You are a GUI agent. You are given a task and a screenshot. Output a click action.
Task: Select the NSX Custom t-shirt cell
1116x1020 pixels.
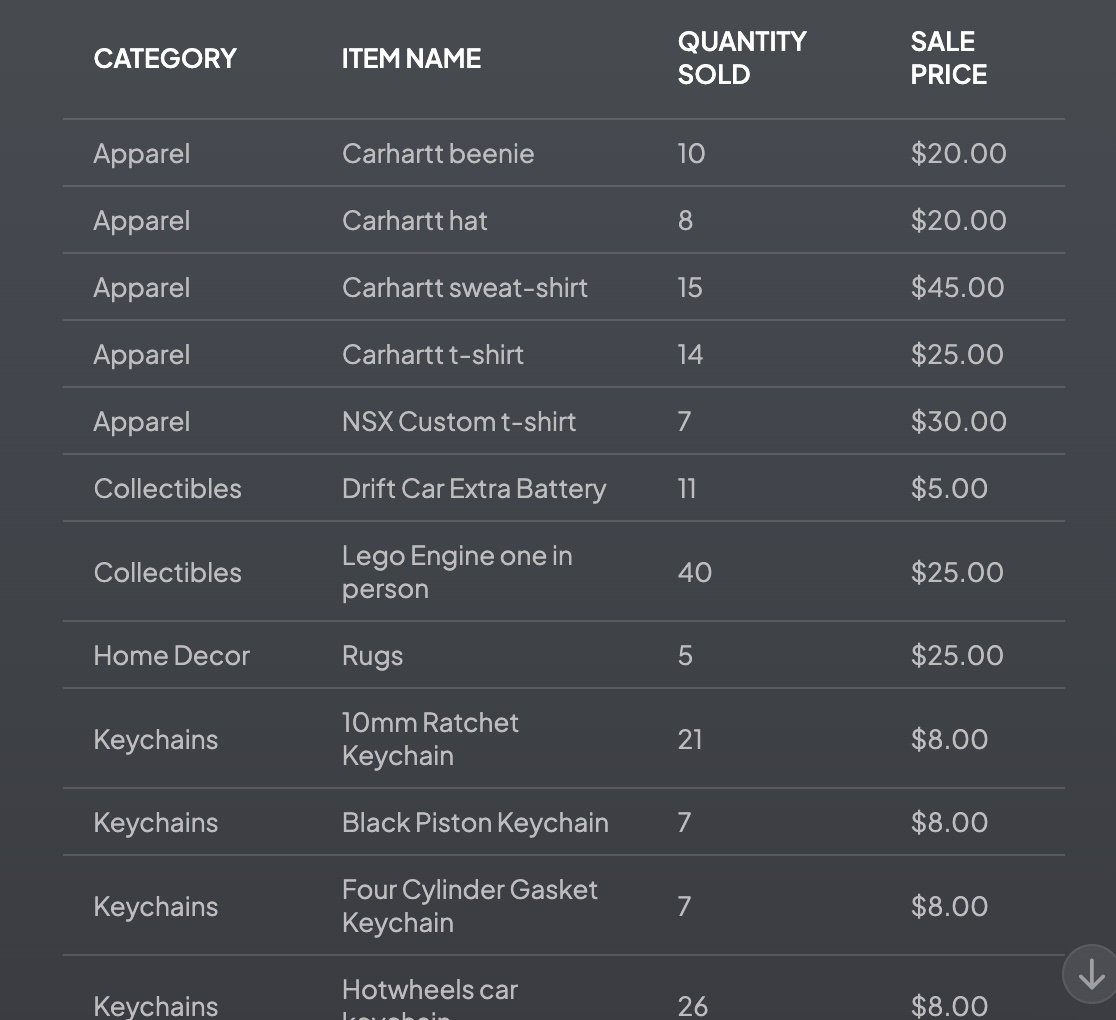[459, 421]
